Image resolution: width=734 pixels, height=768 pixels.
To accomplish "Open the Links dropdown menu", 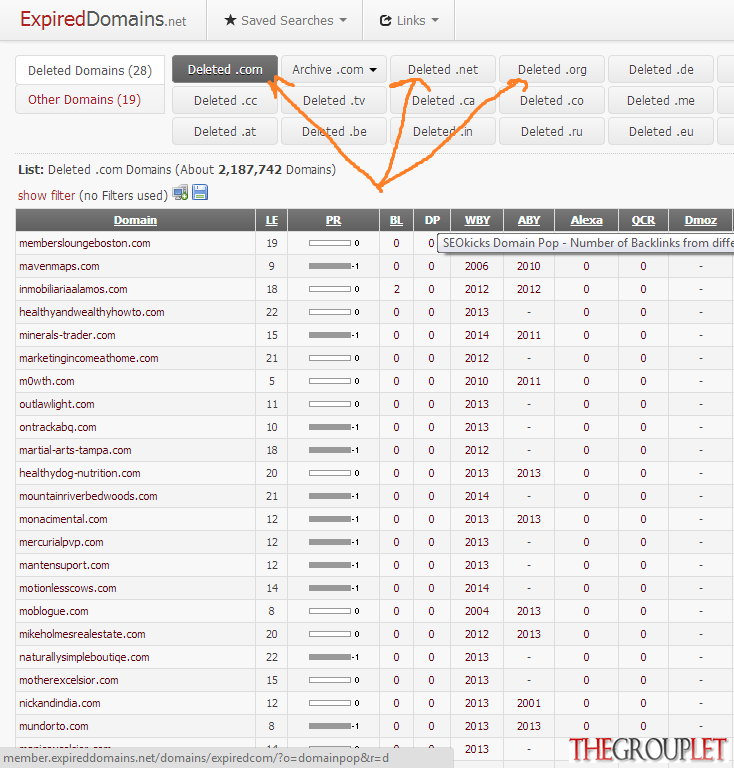I will pos(409,21).
